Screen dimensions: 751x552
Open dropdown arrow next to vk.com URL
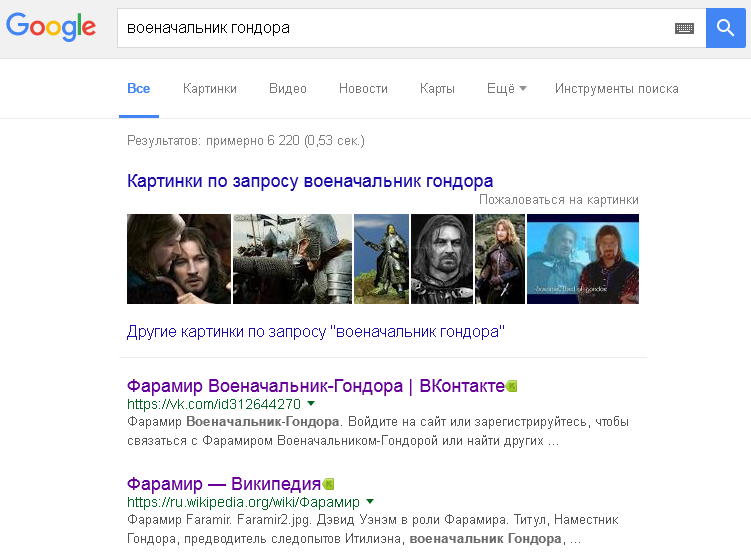click(x=311, y=404)
